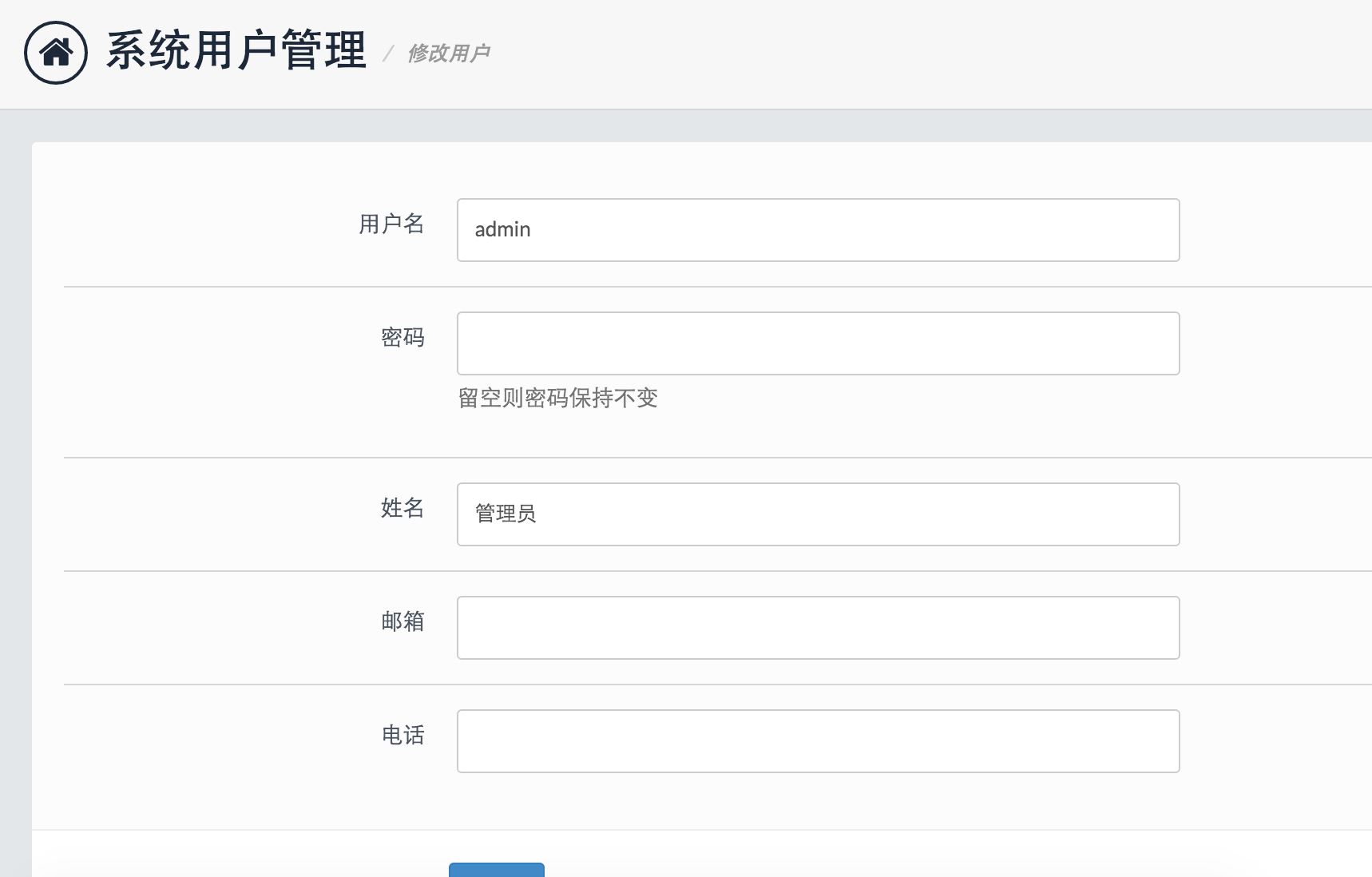The height and width of the screenshot is (877, 1372).
Task: Click the 密码 field label
Action: coord(402,337)
